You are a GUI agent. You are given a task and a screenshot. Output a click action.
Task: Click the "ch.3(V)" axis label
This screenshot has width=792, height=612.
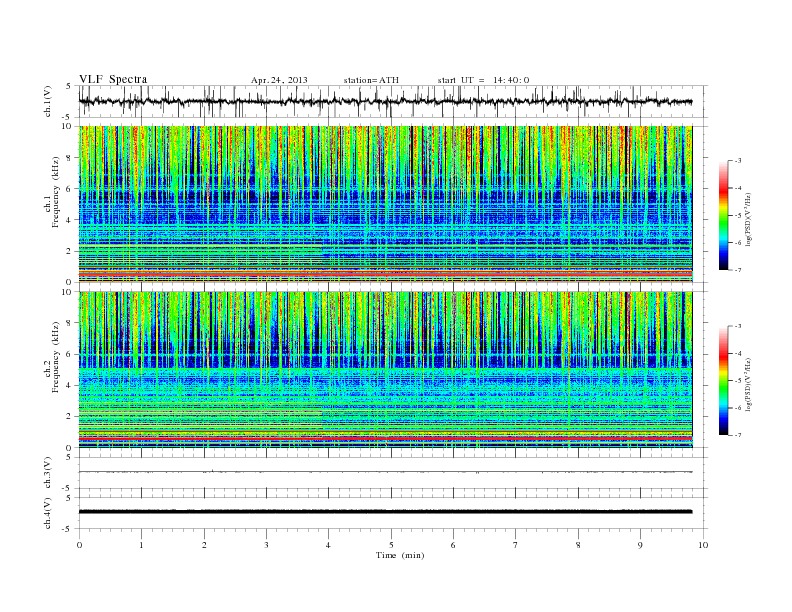pos(48,473)
